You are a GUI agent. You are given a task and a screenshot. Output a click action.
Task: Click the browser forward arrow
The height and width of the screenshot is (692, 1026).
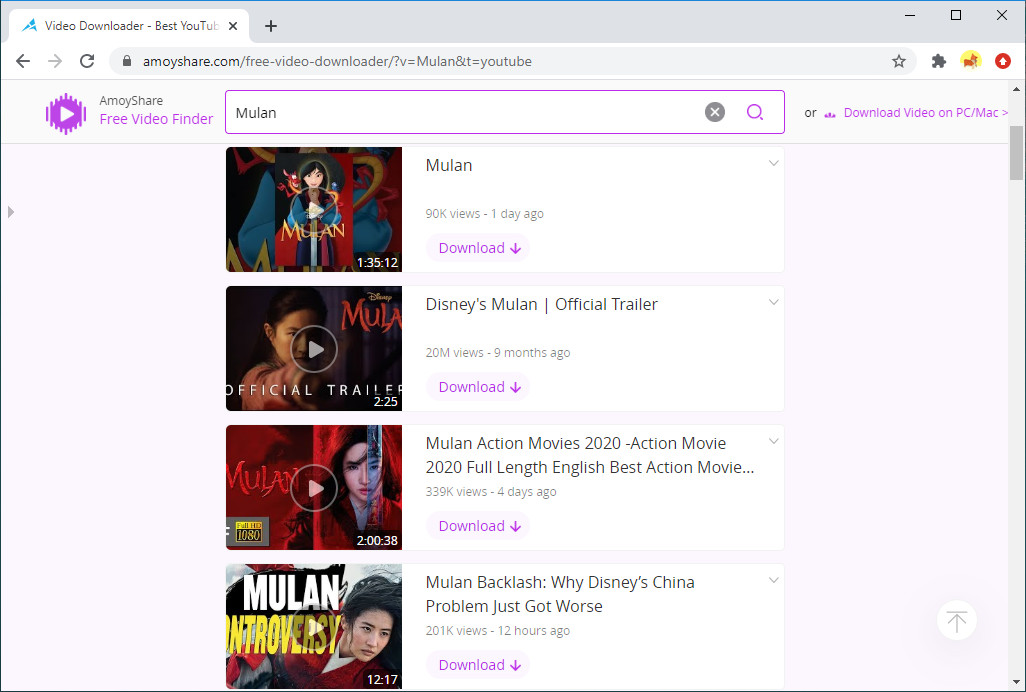[55, 61]
